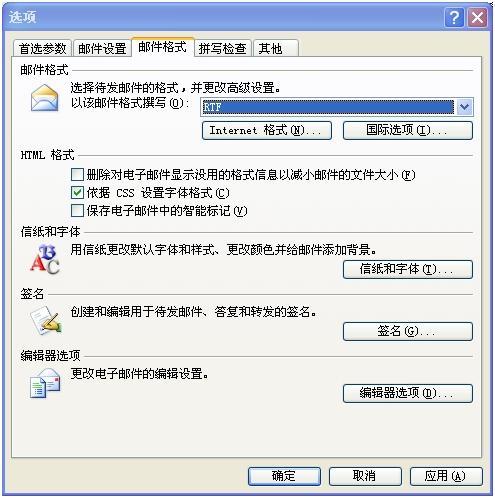Open 国际选项 button
495x498 pixels.
click(408, 130)
